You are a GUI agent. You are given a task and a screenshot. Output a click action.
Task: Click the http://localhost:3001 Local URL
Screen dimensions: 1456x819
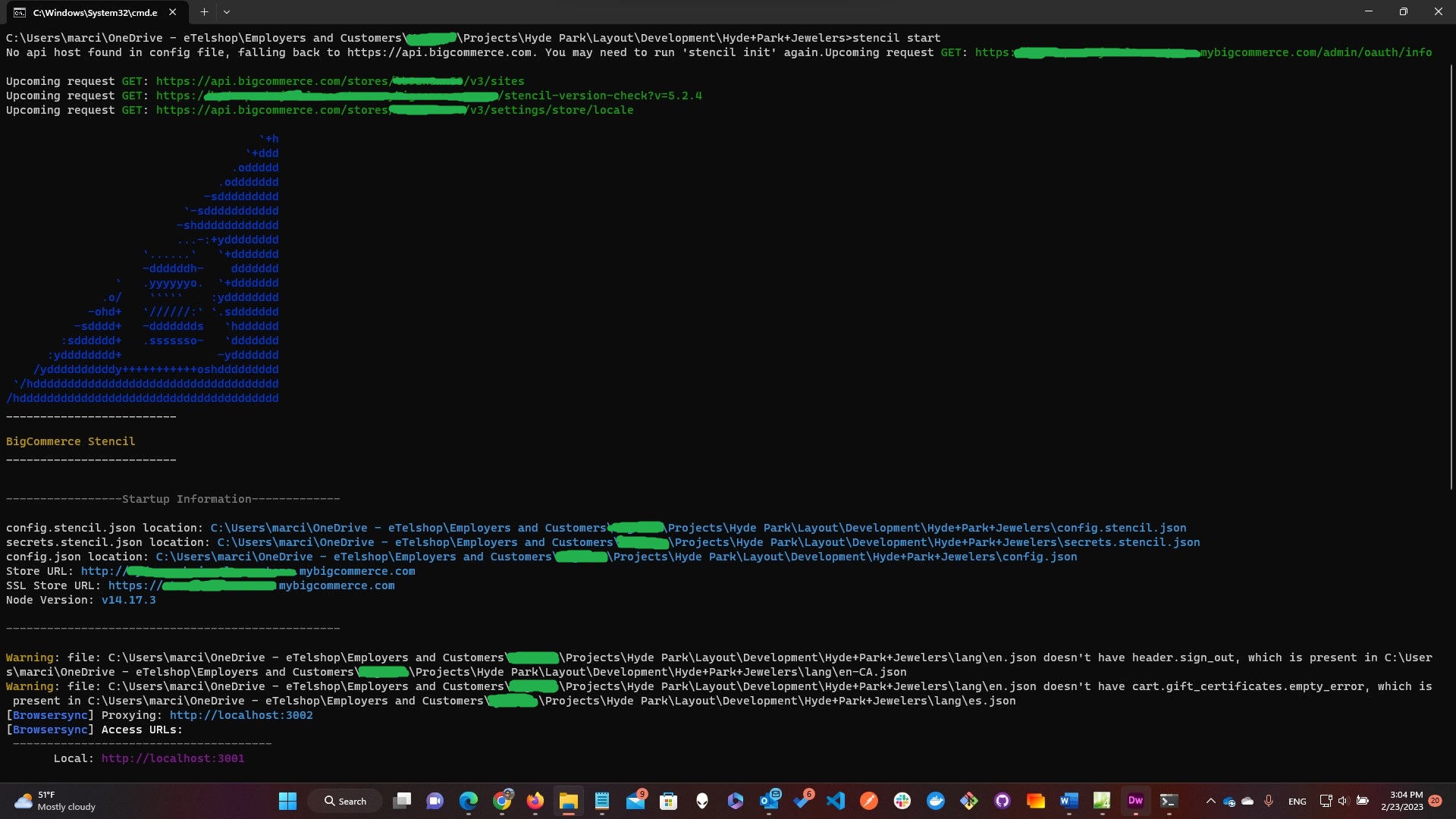[173, 758]
